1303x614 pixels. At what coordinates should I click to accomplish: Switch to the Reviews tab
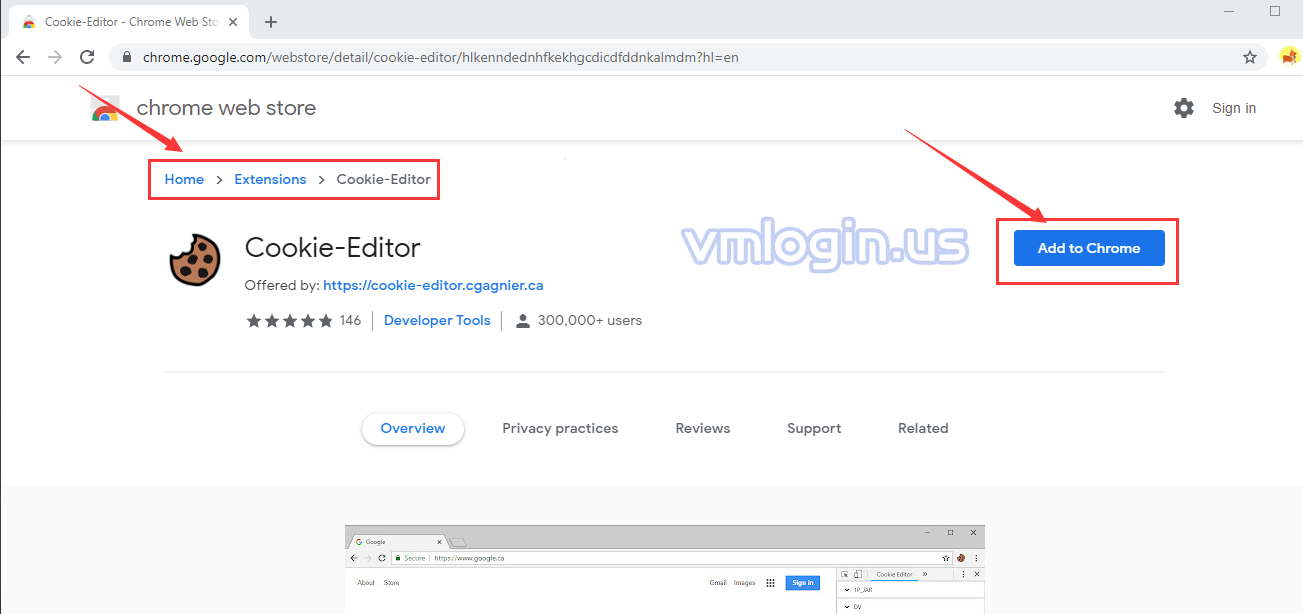(x=702, y=428)
